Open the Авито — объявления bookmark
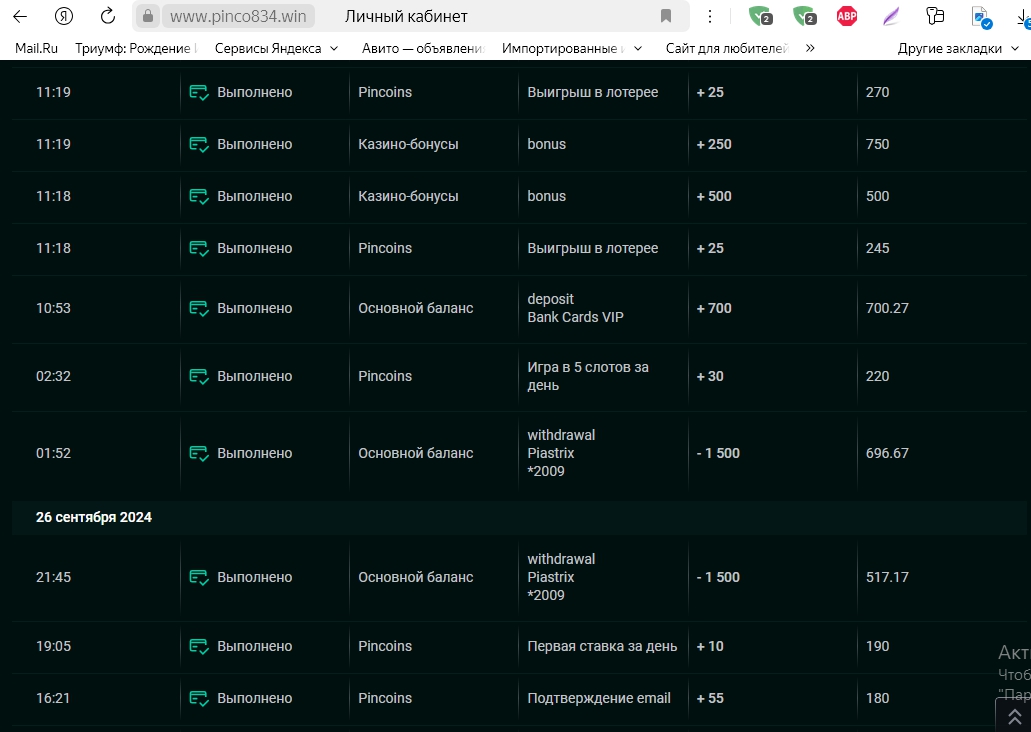Viewport: 1031px width, 732px height. 423,48
